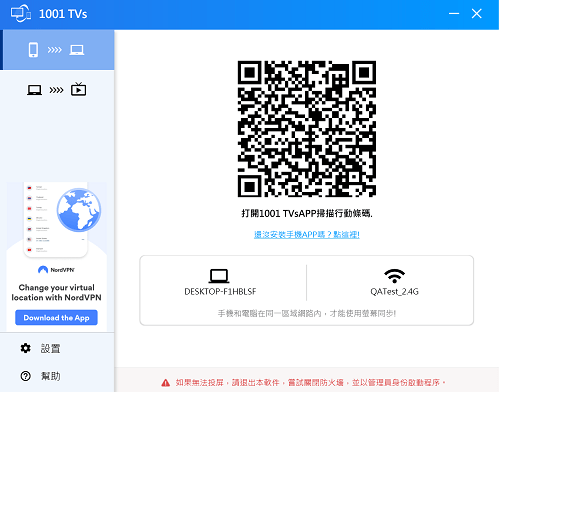Image resolution: width=577 pixels, height=532 pixels.
Task: Click the QATest_2.4G network name
Action: [x=394, y=292]
